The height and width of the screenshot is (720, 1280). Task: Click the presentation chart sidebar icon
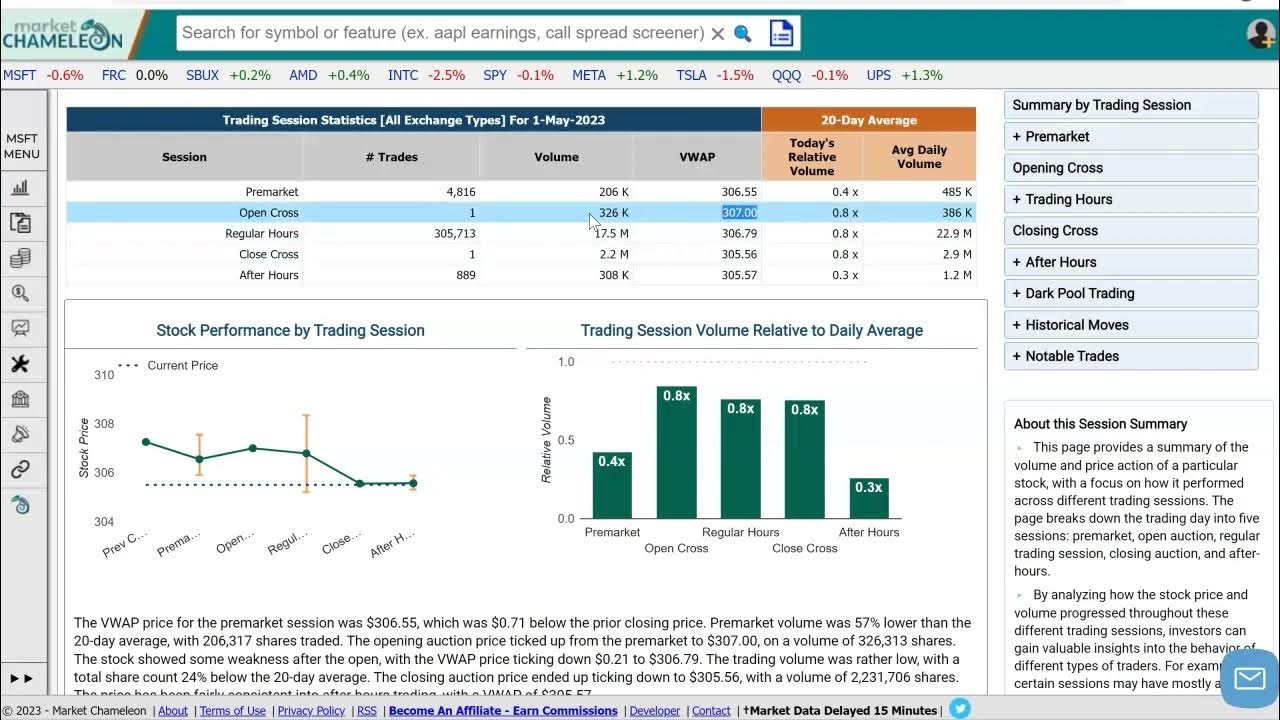pos(20,328)
